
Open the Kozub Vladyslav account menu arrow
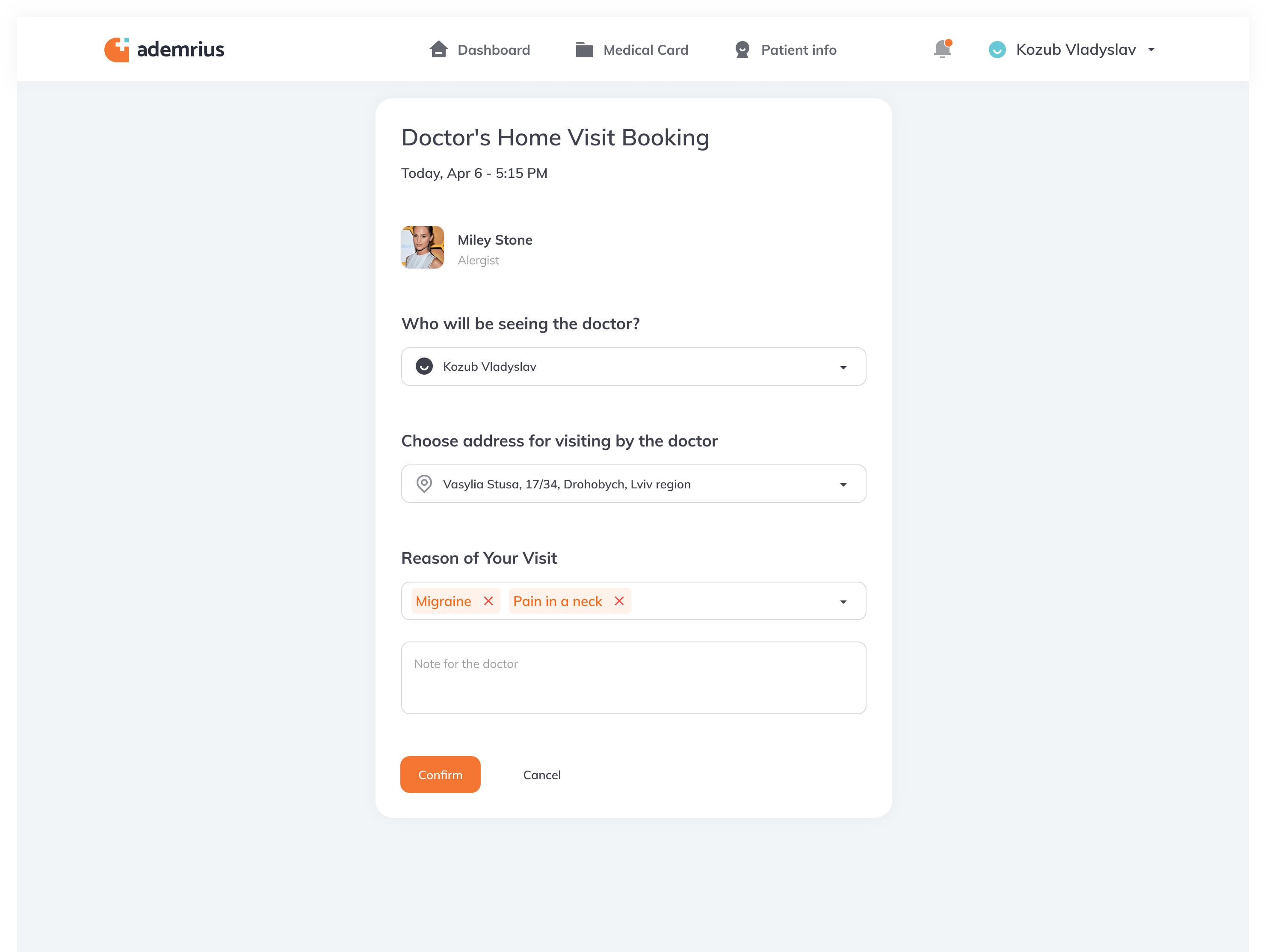point(1151,50)
